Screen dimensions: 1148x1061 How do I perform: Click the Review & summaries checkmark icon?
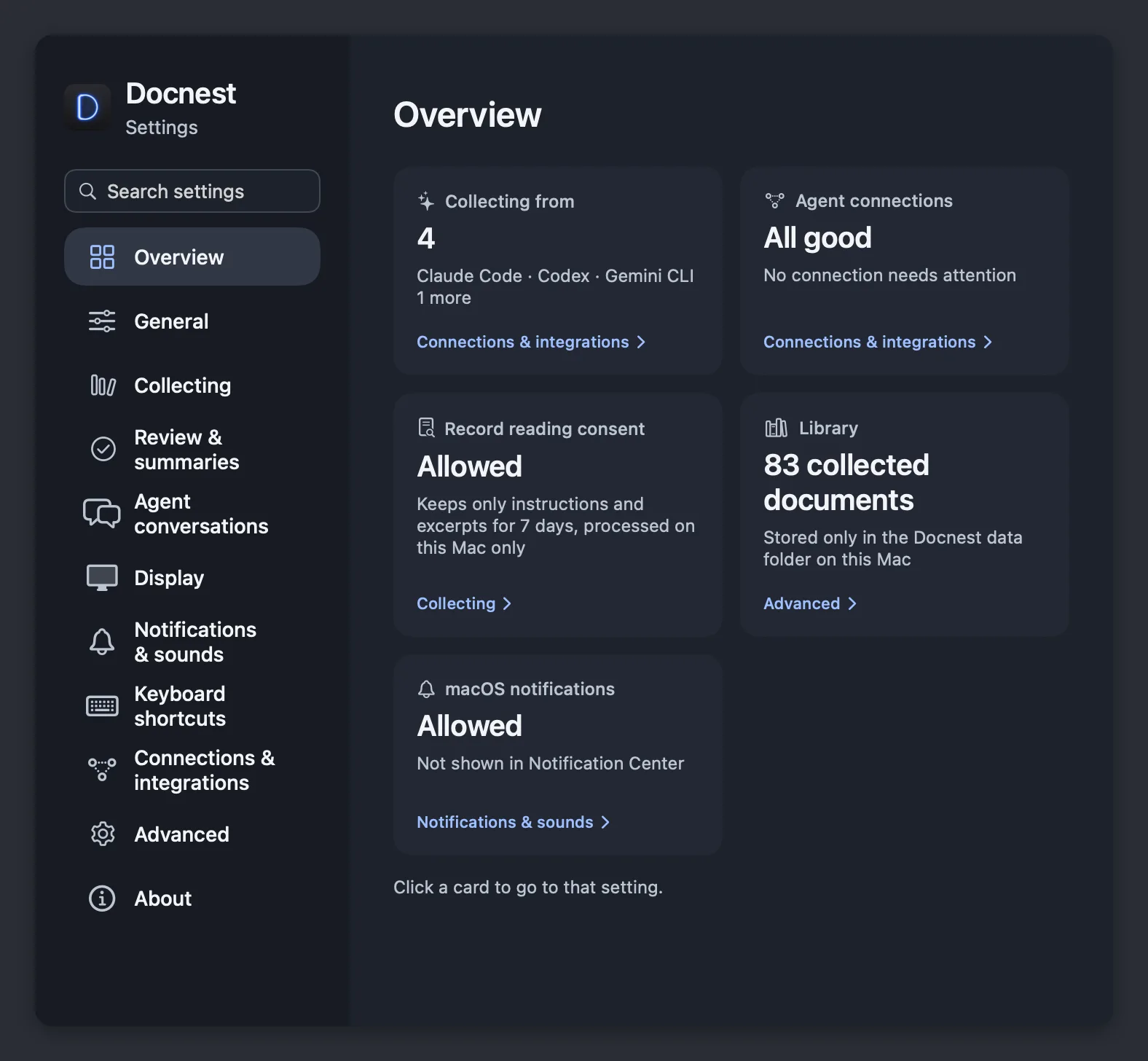pos(103,449)
